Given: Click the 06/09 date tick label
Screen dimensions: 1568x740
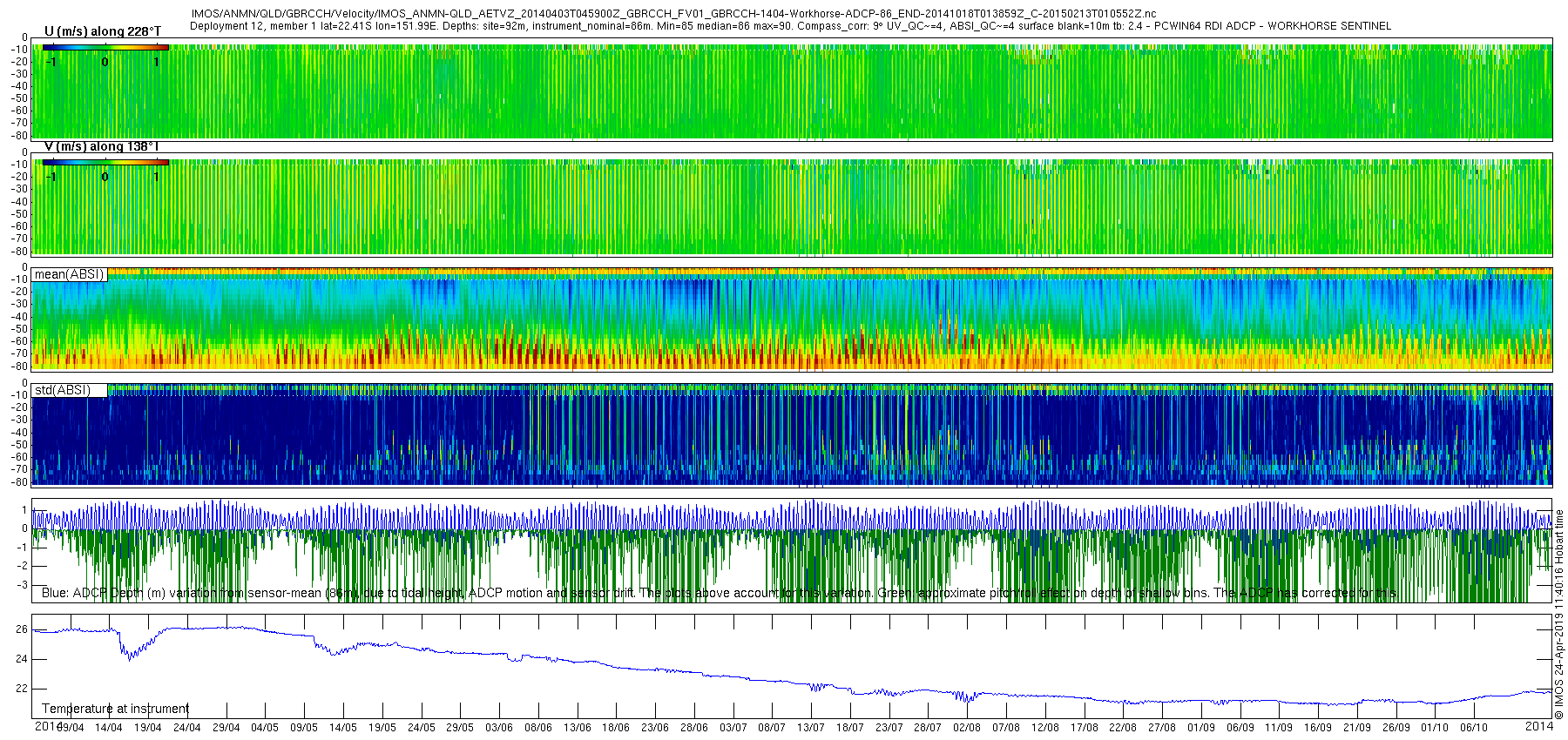Looking at the screenshot, I should coord(1240,728).
